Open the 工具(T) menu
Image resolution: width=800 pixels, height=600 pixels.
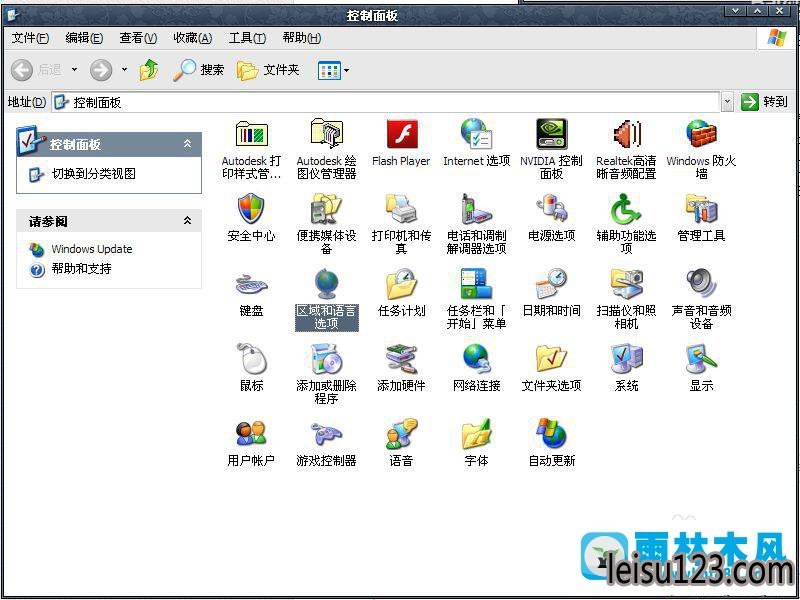point(247,38)
